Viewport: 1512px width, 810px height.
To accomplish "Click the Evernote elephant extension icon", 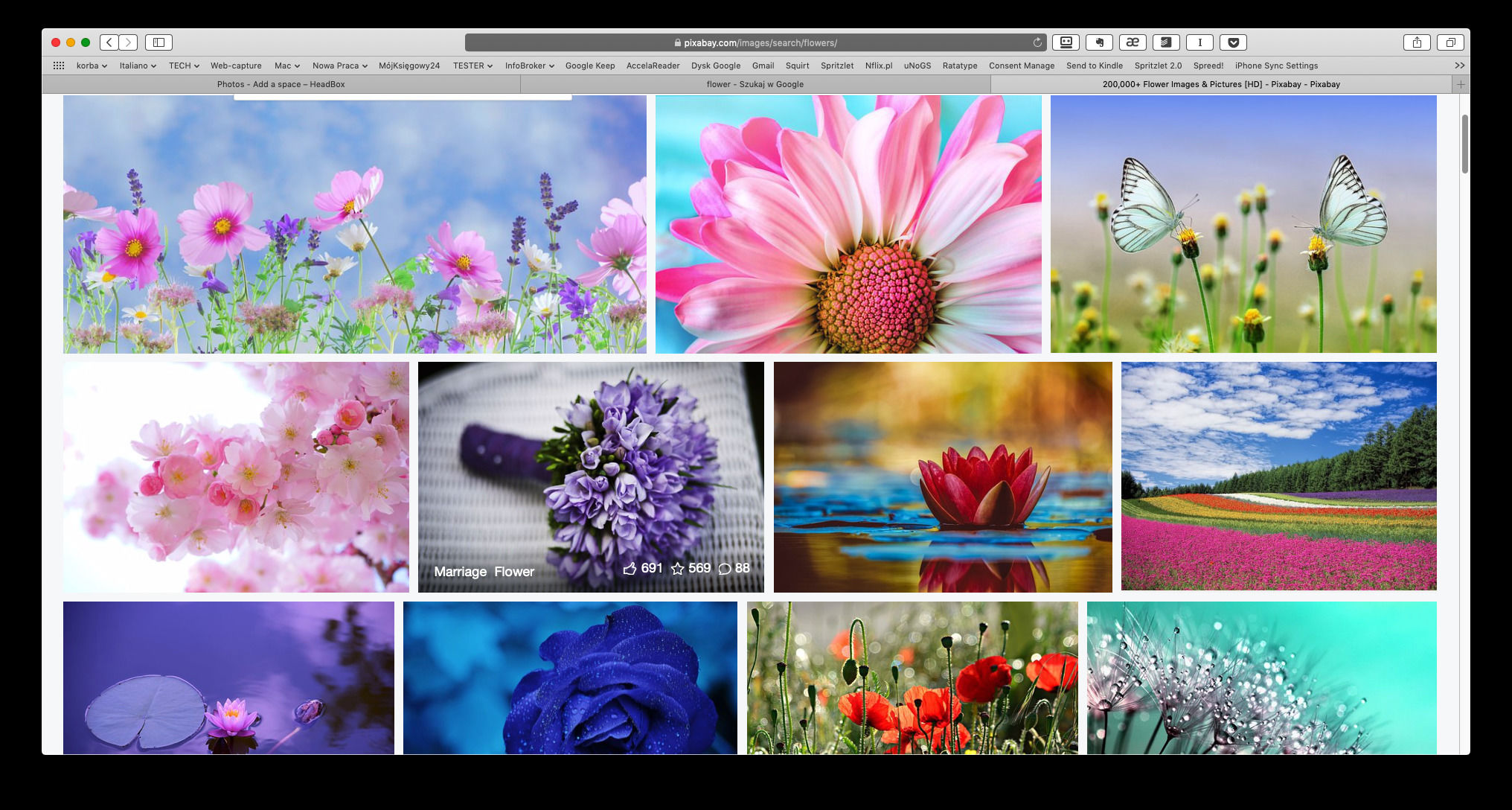I will [1099, 42].
